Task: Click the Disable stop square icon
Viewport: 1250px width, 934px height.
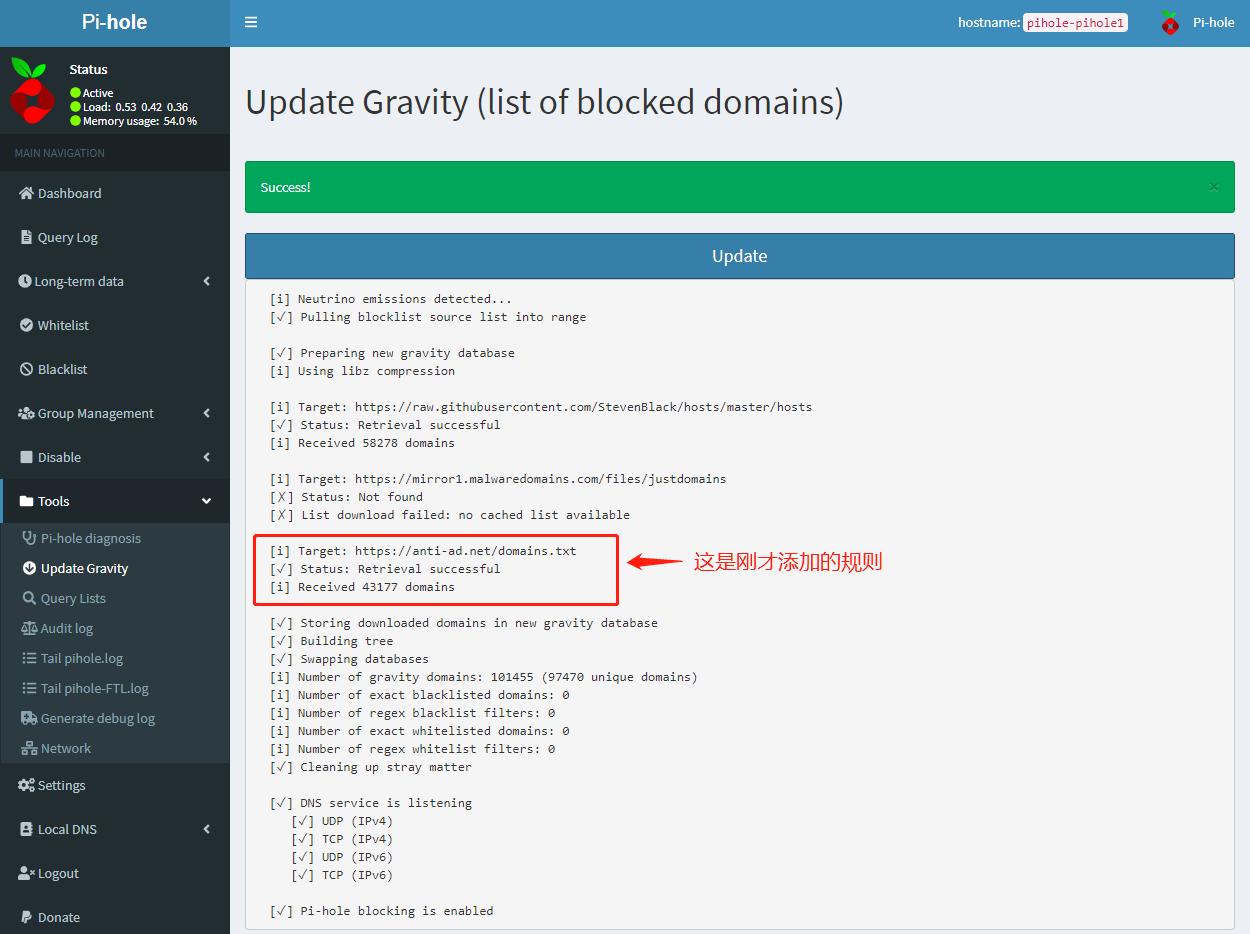Action: tap(27, 457)
